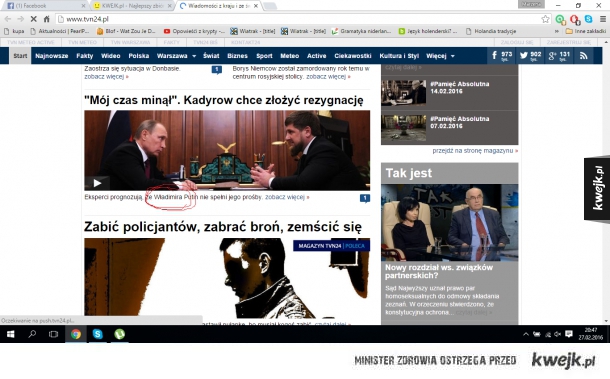Viewport: 610px width, 379px height.
Task: Show more bookmarks chevron
Action: 557,31
